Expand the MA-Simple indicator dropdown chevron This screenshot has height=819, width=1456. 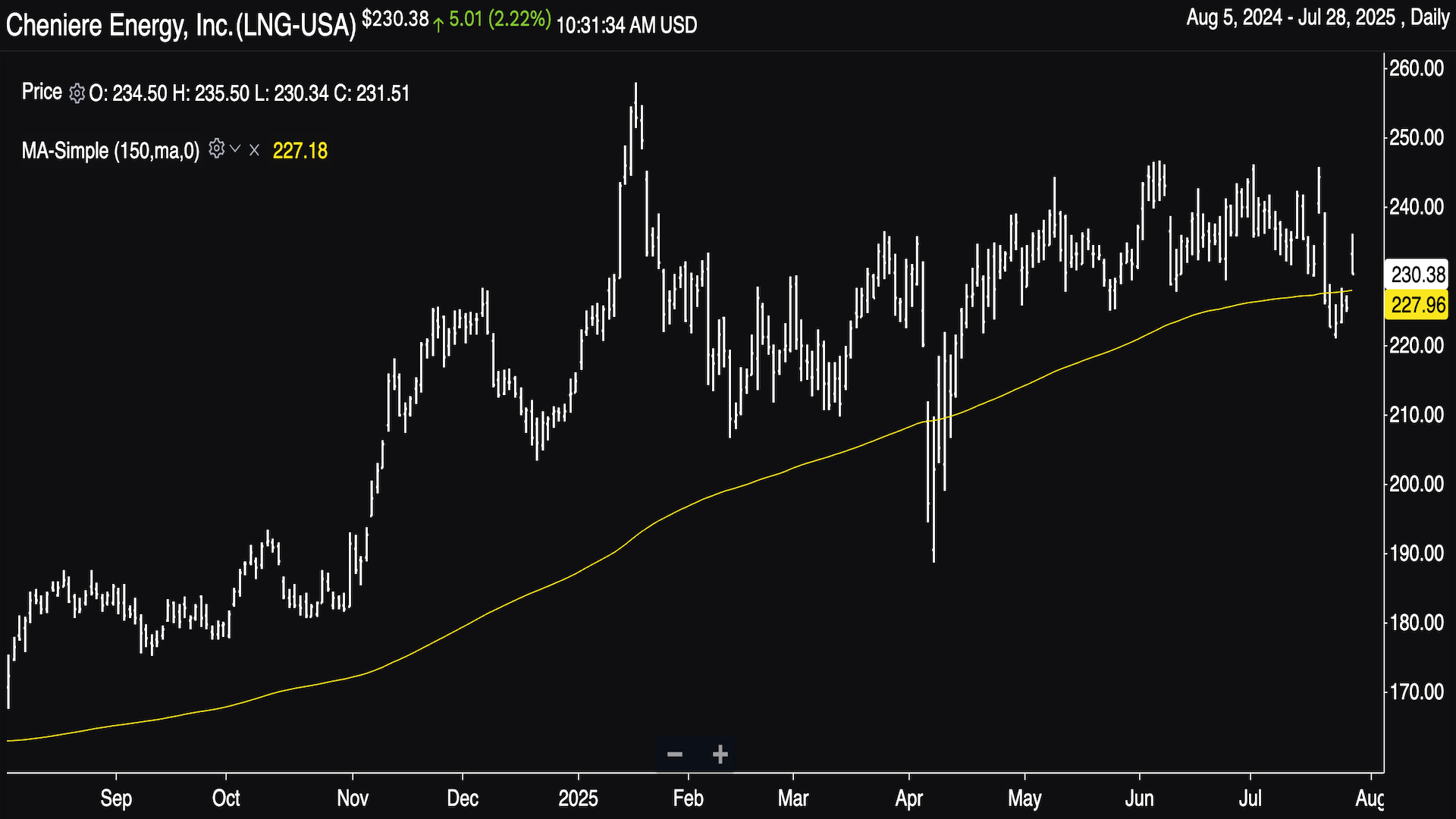[x=235, y=149]
